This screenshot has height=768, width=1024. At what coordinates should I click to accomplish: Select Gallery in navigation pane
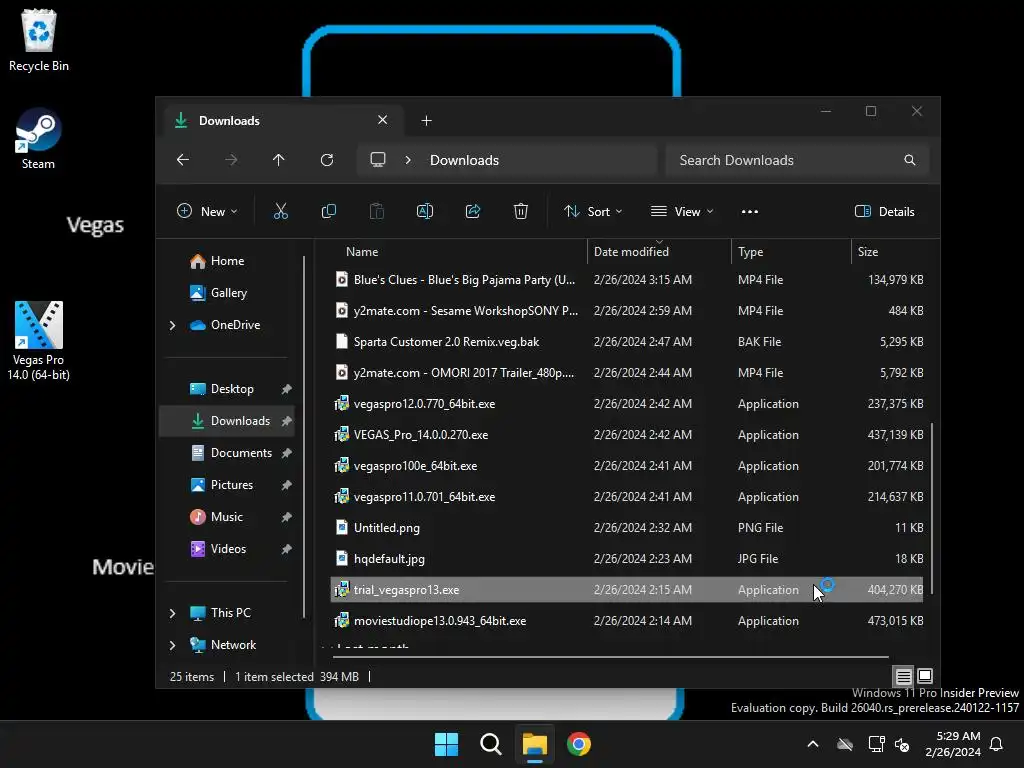click(226, 293)
